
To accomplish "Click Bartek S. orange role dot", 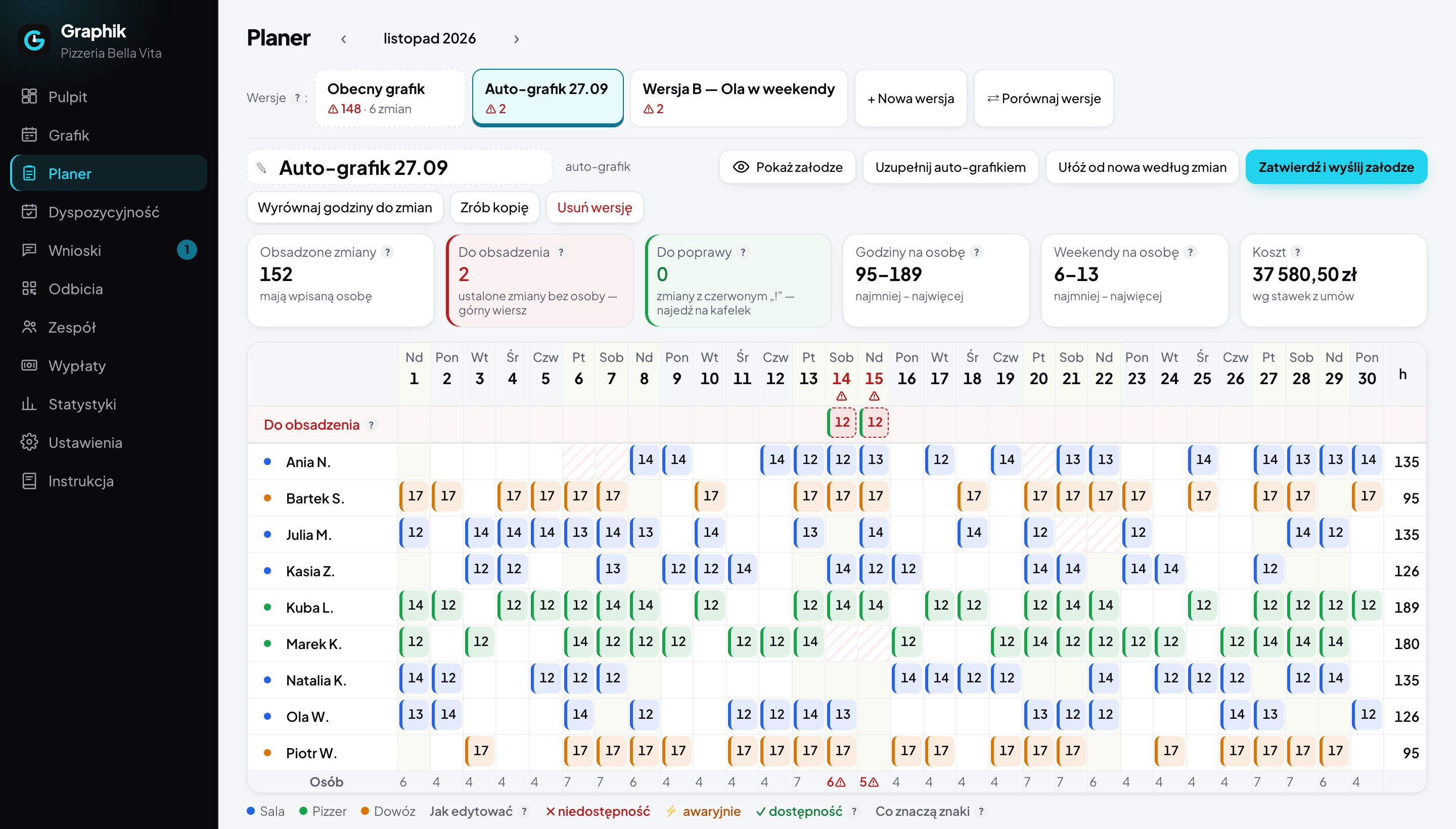I will [x=267, y=498].
